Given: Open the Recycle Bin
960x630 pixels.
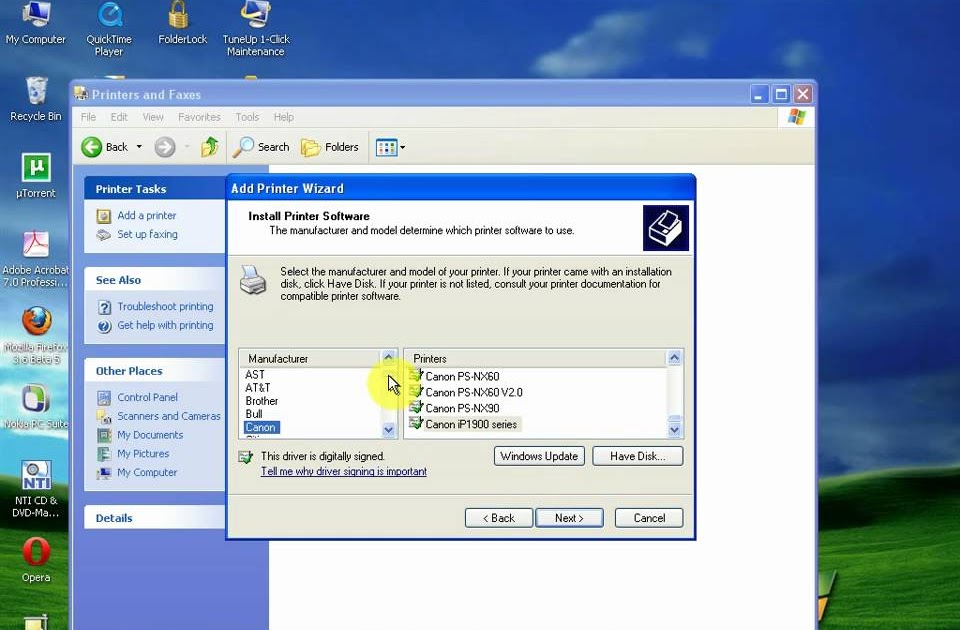Looking at the screenshot, I should point(36,99).
